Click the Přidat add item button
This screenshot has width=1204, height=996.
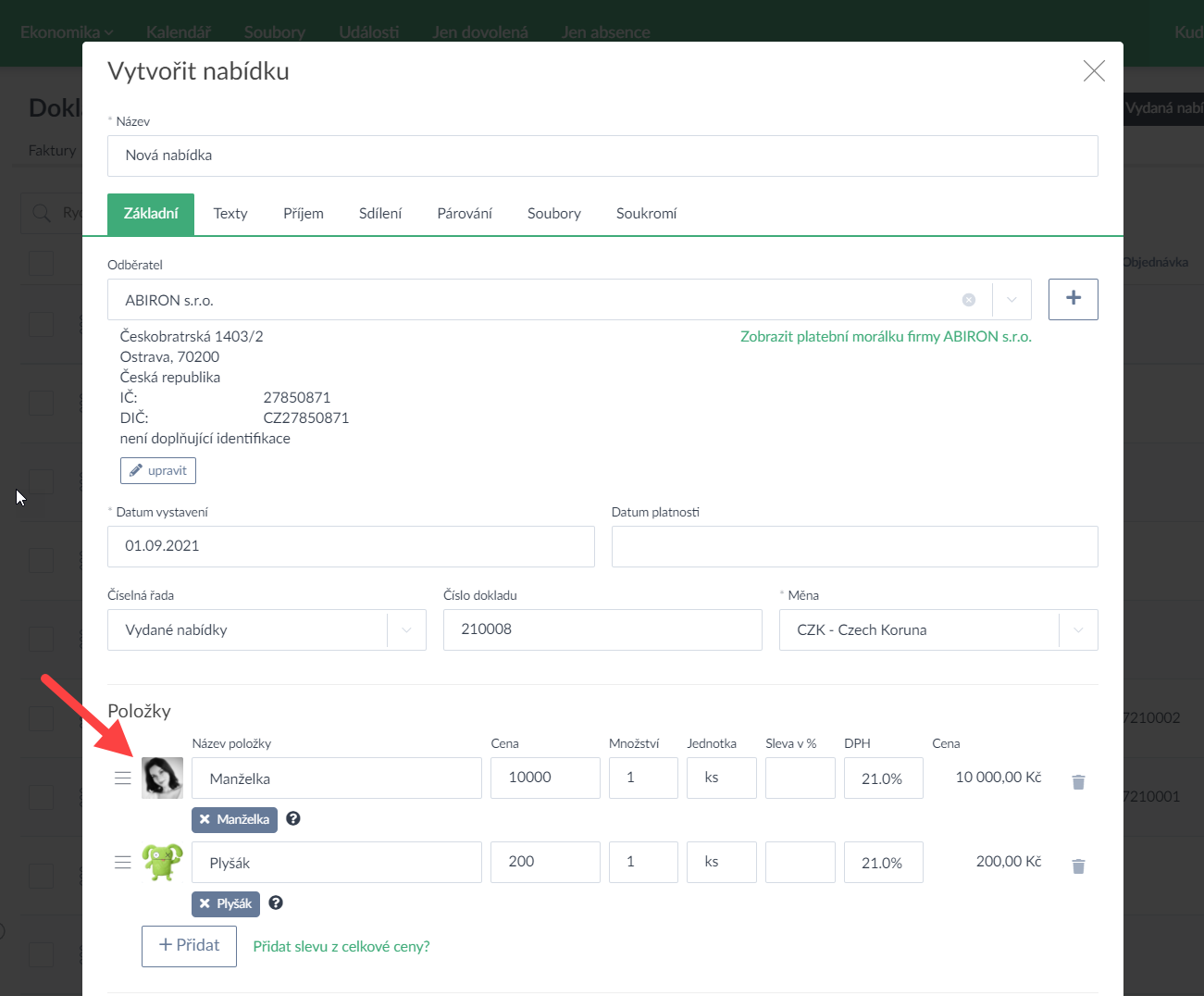pyautogui.click(x=189, y=946)
